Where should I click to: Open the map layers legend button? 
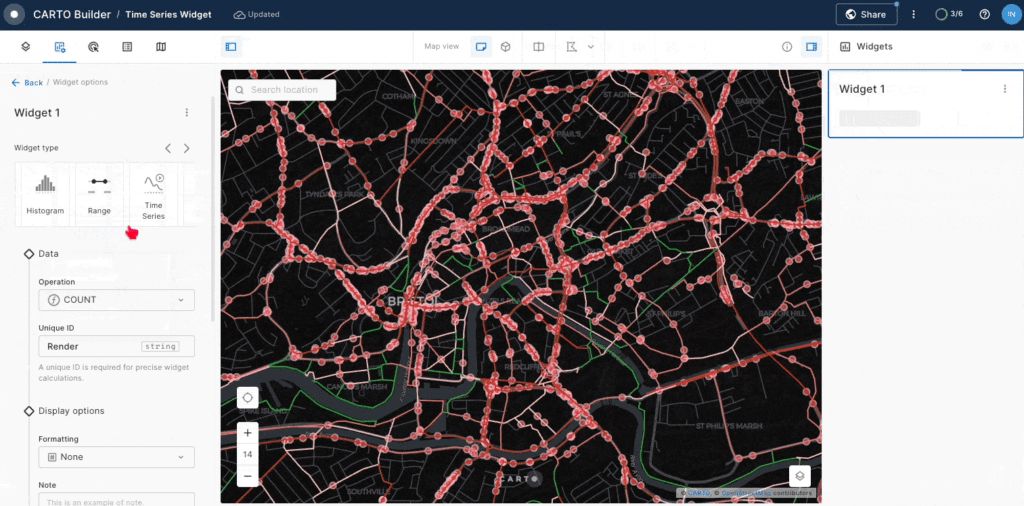[800, 477]
